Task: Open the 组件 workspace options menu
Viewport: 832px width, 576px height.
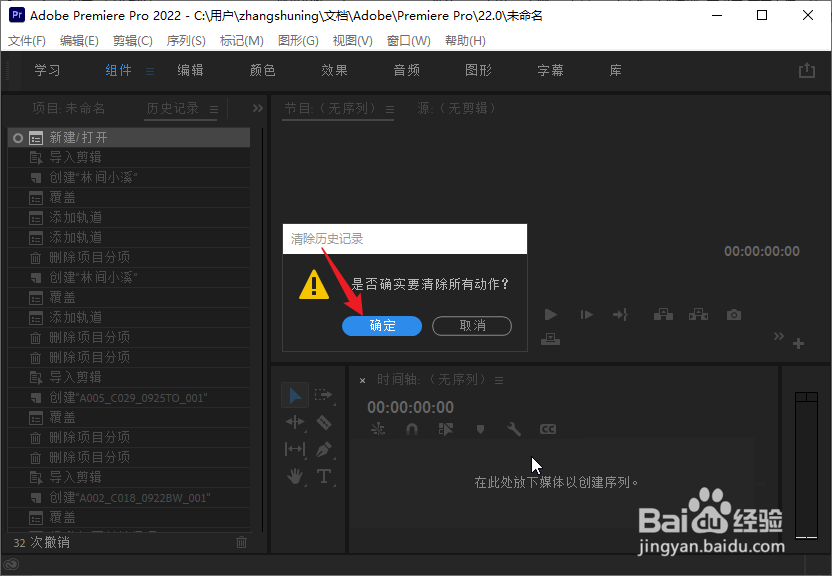Action: tap(150, 71)
